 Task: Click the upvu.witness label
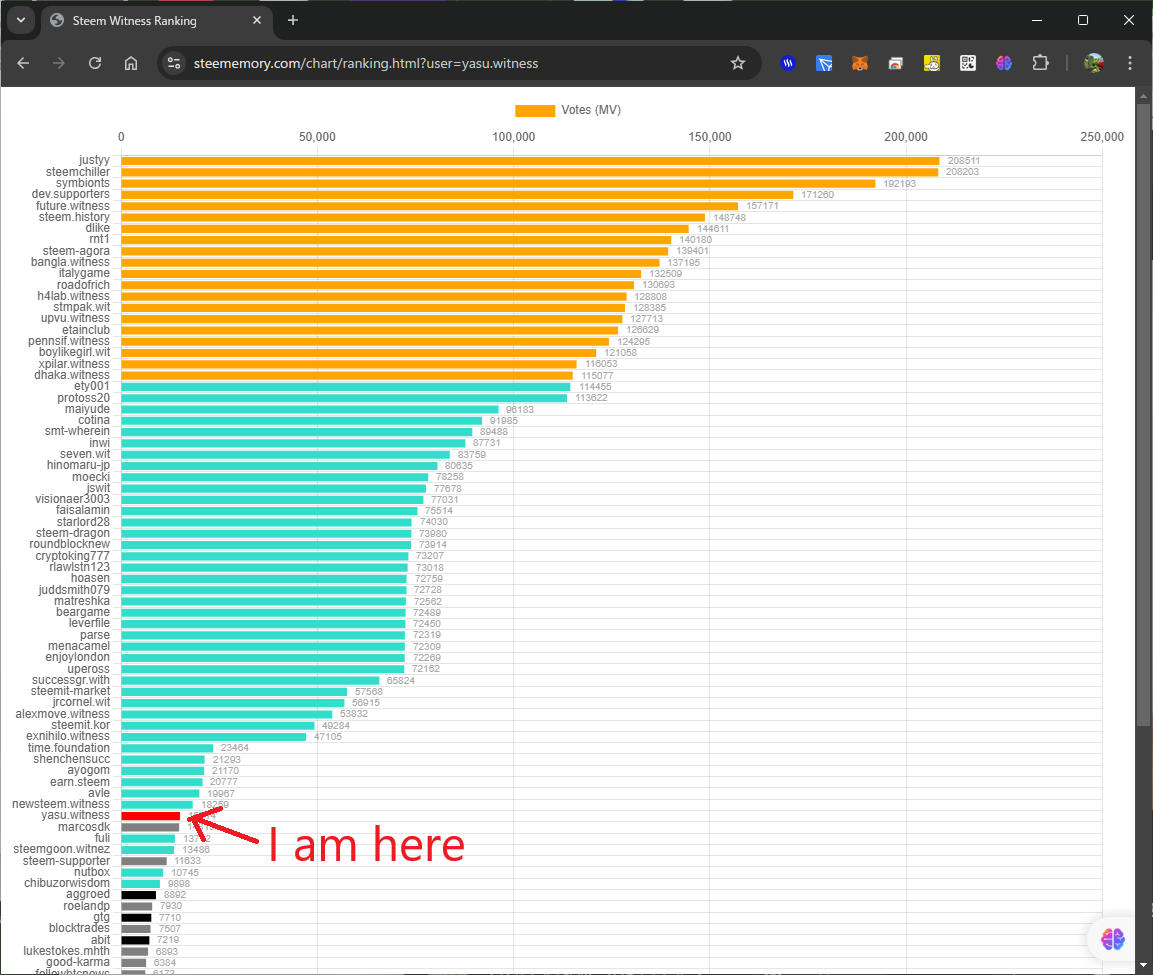pyautogui.click(x=75, y=318)
